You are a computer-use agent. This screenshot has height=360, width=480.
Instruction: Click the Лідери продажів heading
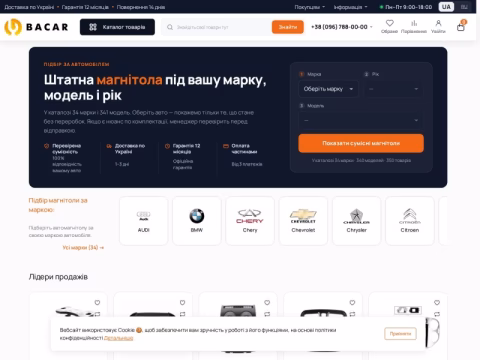click(58, 277)
